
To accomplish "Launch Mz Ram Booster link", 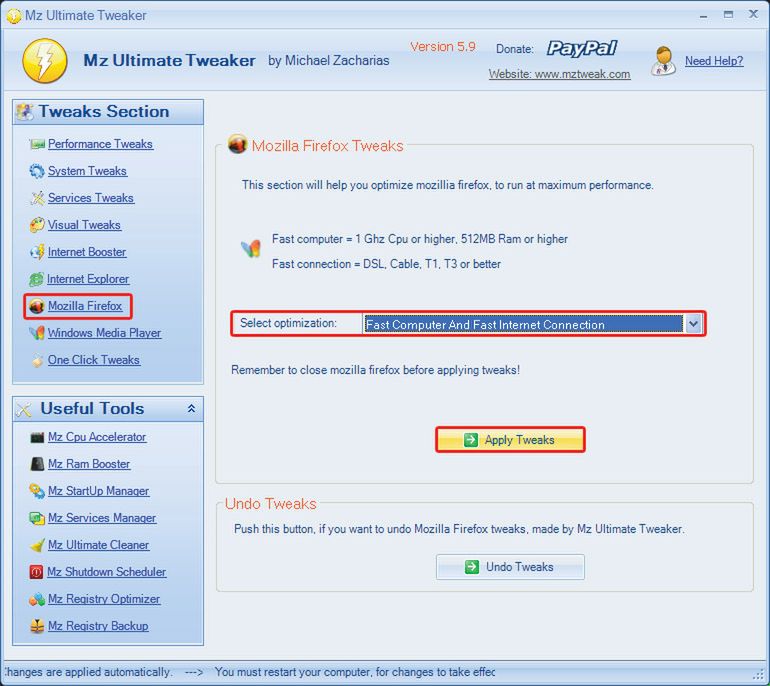I will click(89, 464).
